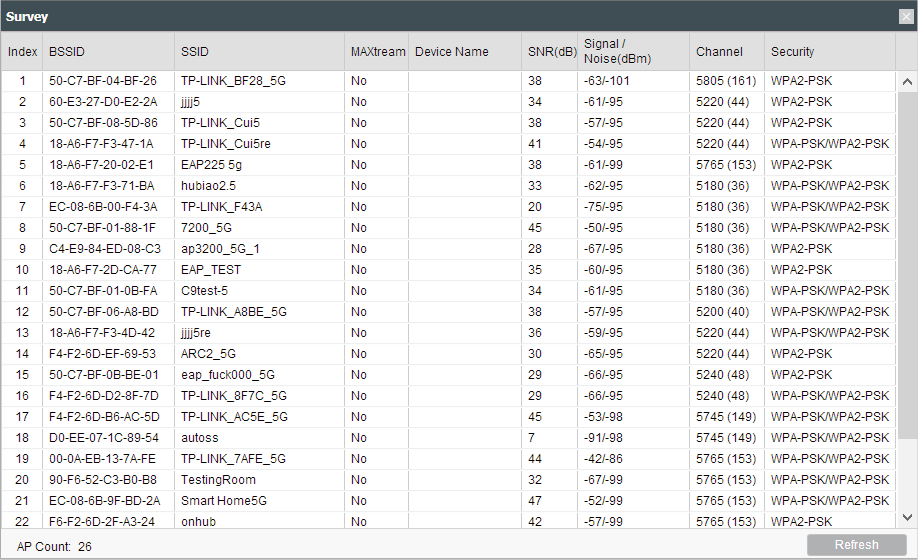This screenshot has height=560, width=918.
Task: Click BSSID D0-EE-07-1C-89-54
Action: 104,438
